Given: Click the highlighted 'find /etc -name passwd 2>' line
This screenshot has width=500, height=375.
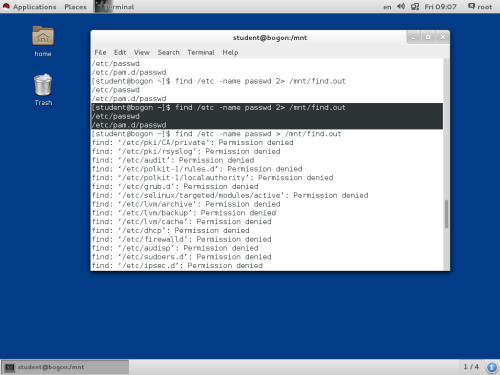Looking at the screenshot, I should click(x=219, y=108).
